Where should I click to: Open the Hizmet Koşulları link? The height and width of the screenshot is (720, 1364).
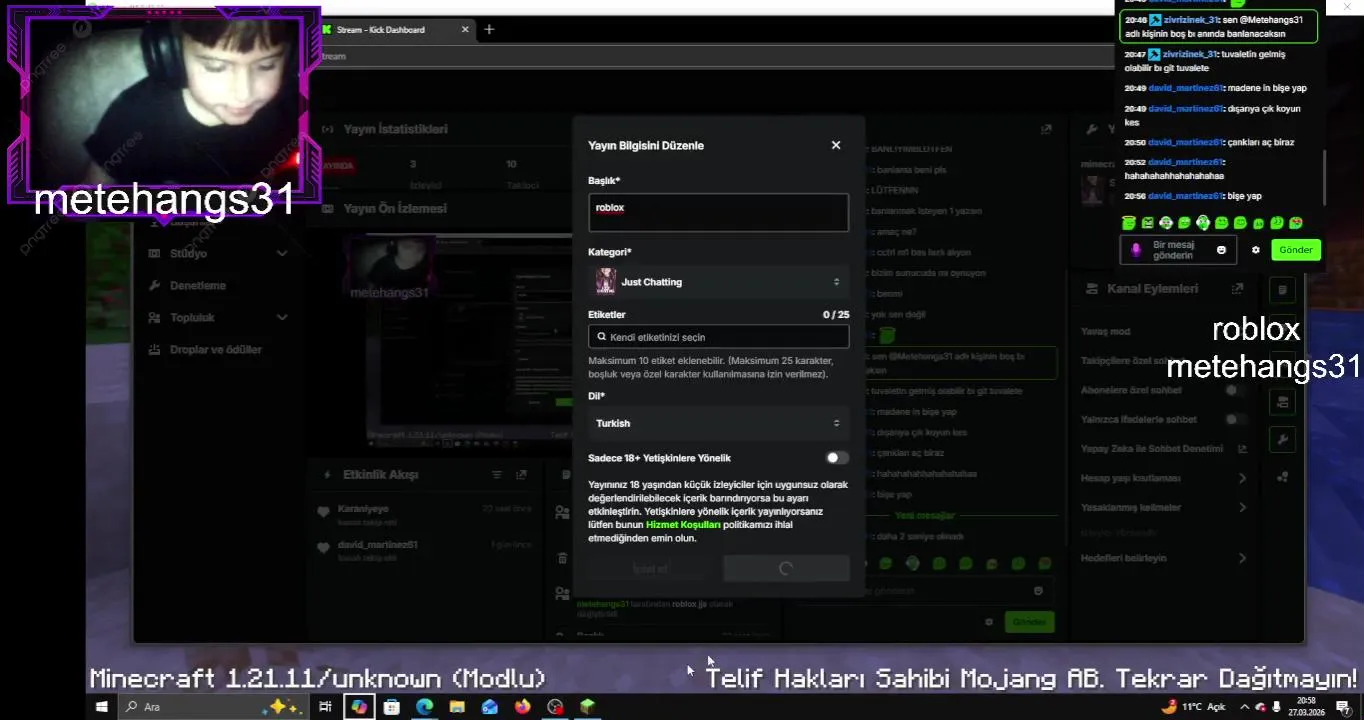pyautogui.click(x=683, y=524)
